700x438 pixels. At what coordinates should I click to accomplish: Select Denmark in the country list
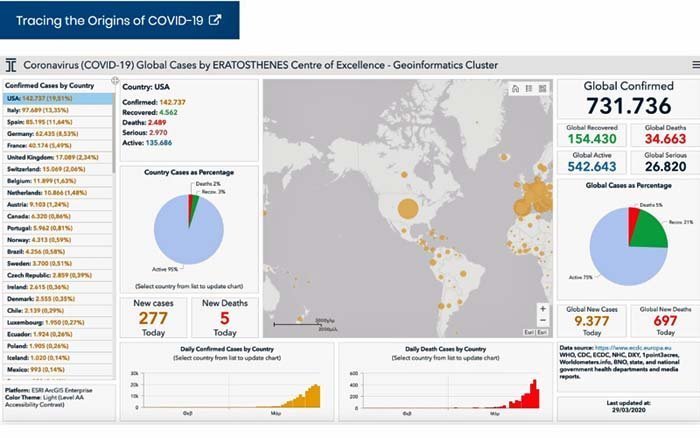[x=58, y=299]
